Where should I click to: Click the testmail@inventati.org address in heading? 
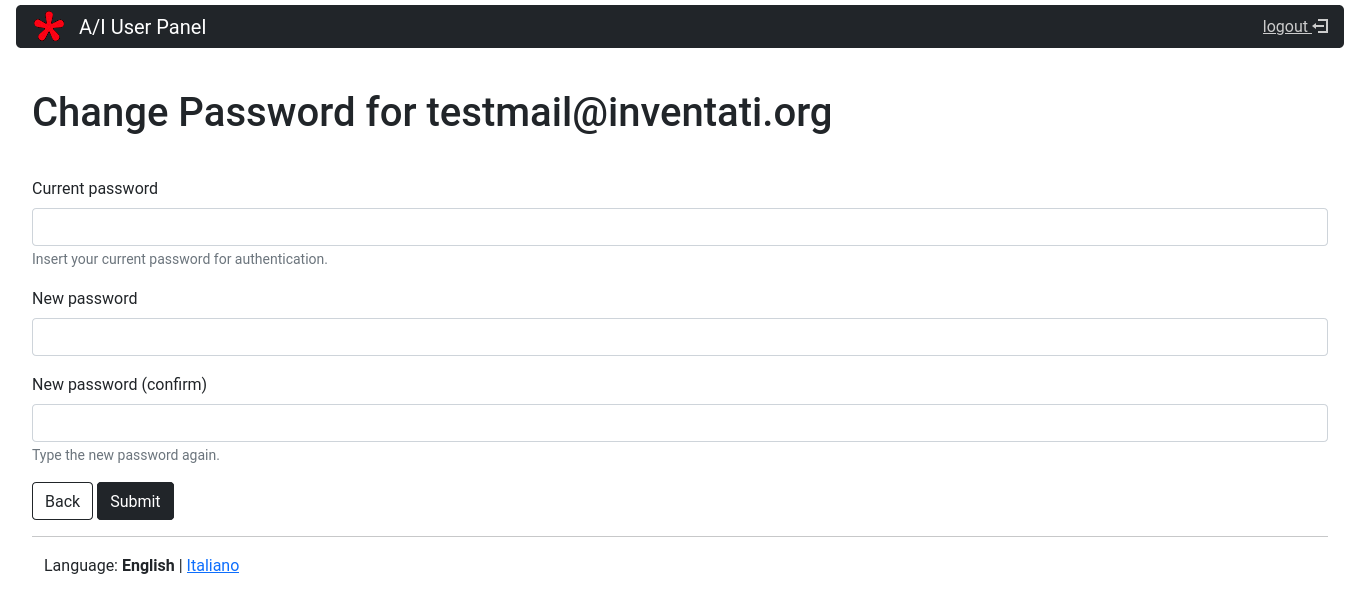629,112
